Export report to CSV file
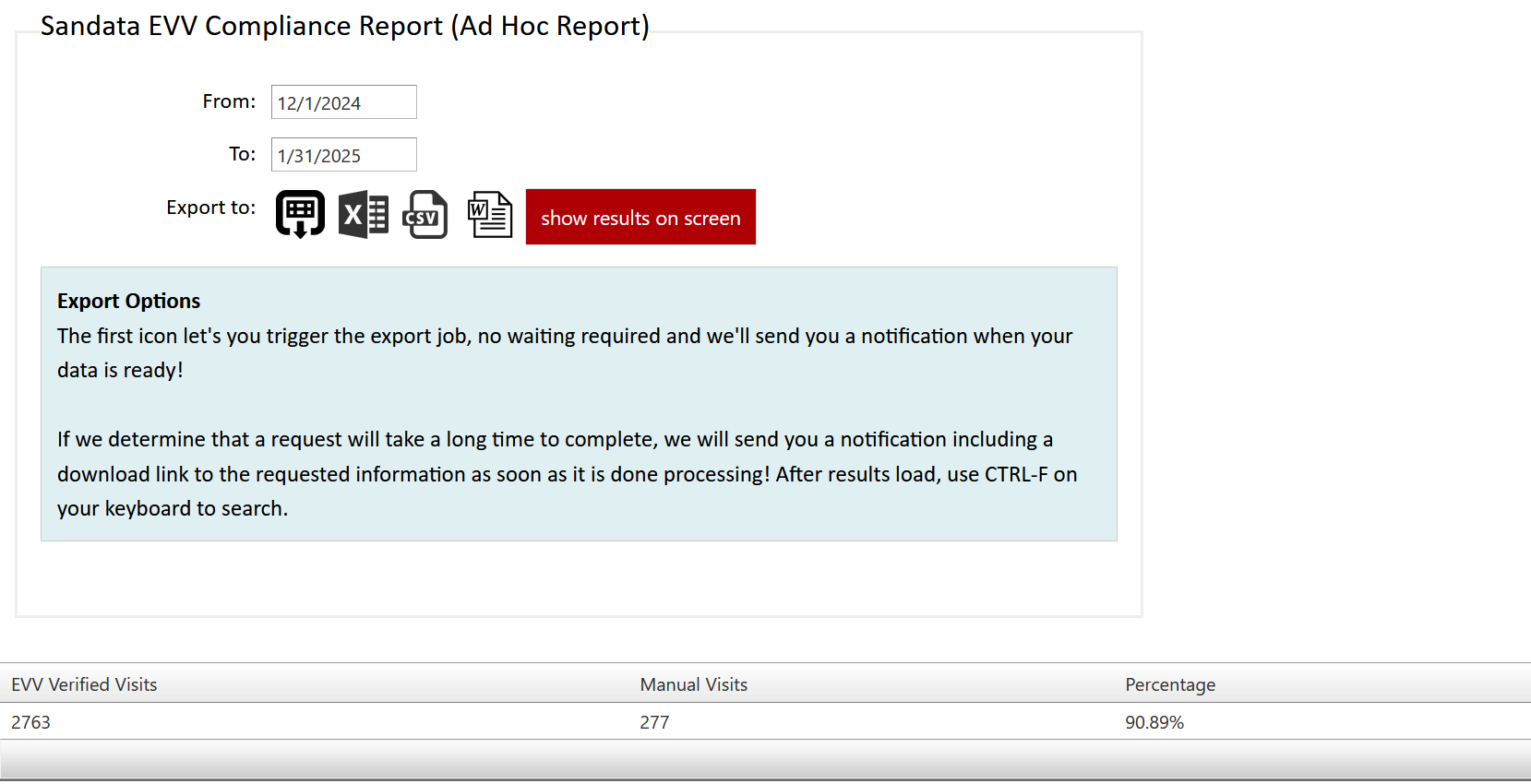Screen dimensions: 1531x784 click(x=425, y=215)
